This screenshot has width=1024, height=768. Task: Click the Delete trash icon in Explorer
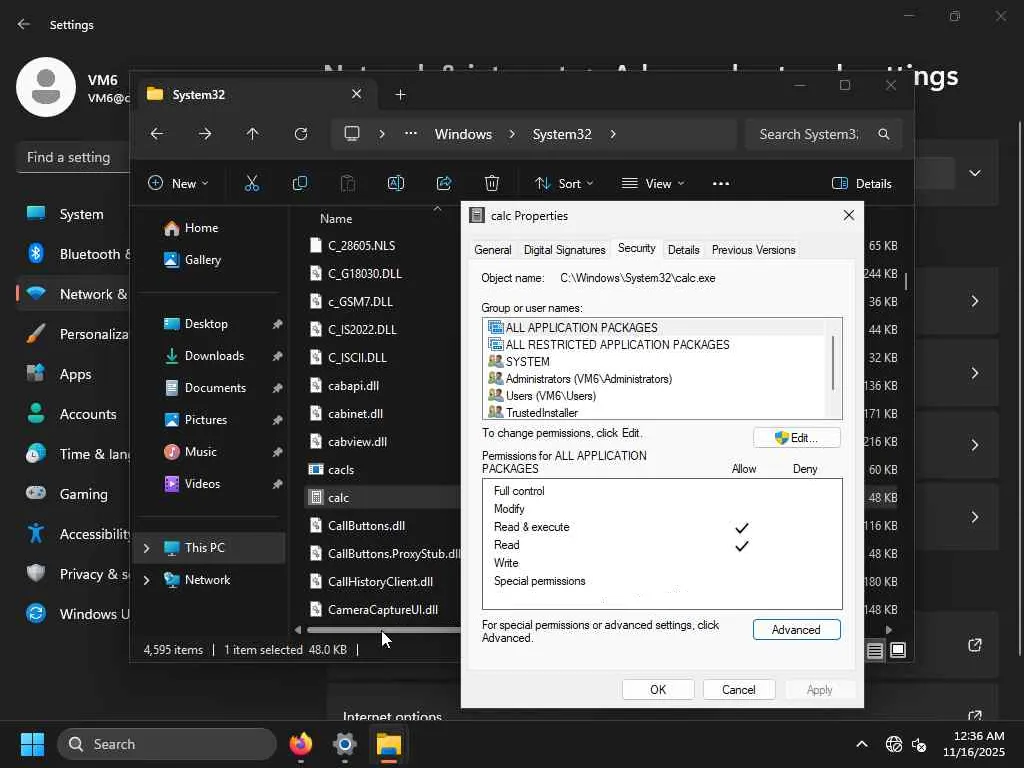click(x=492, y=184)
